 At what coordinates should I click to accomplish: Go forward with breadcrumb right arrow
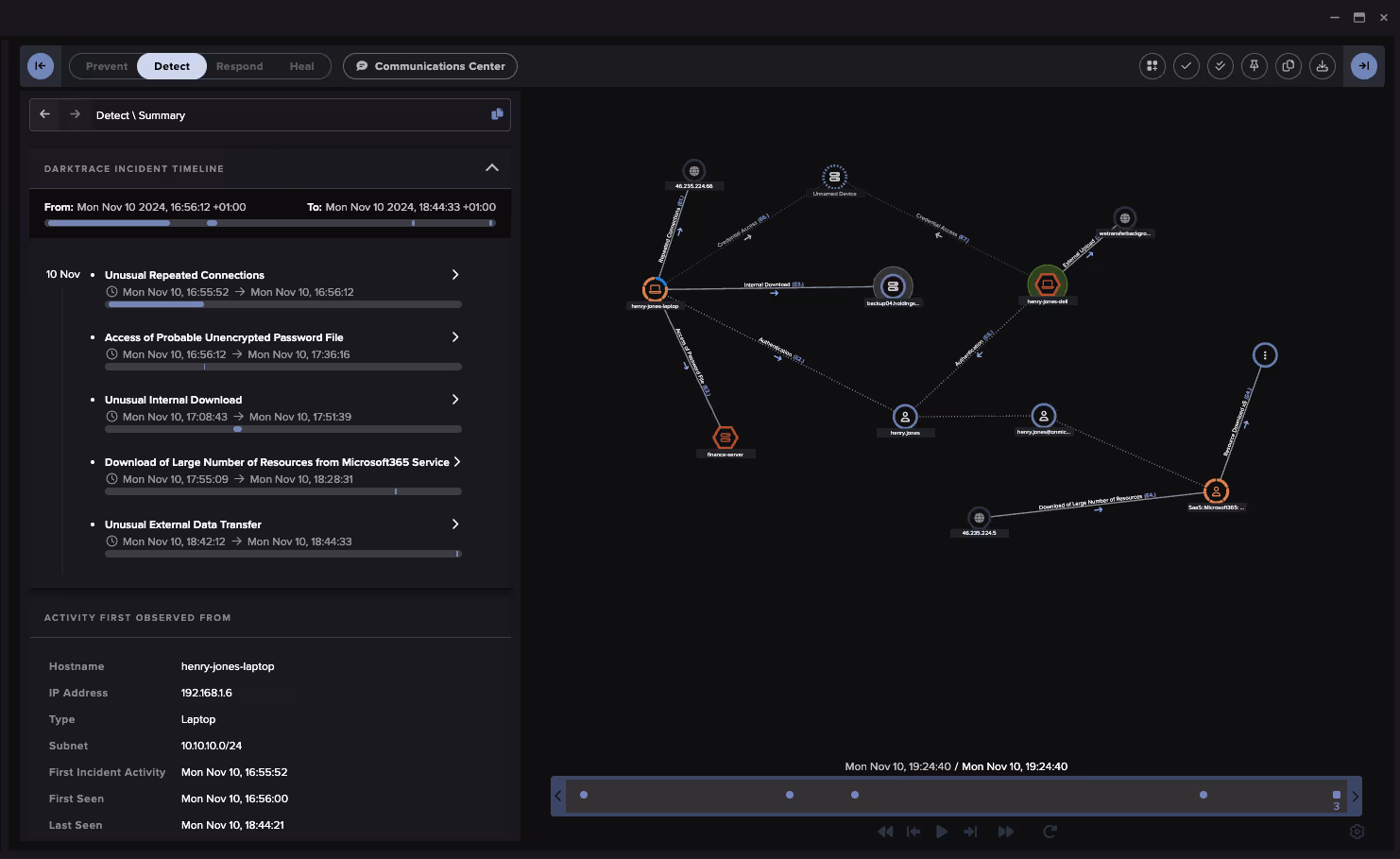coord(75,114)
